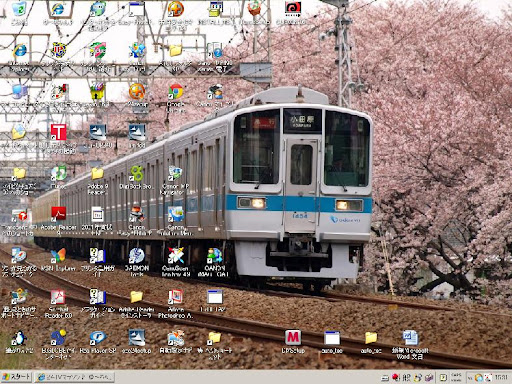Image resolution: width=512 pixels, height=384 pixels.
Task: Select the blue icon with yellow moon
Action: click(58, 338)
